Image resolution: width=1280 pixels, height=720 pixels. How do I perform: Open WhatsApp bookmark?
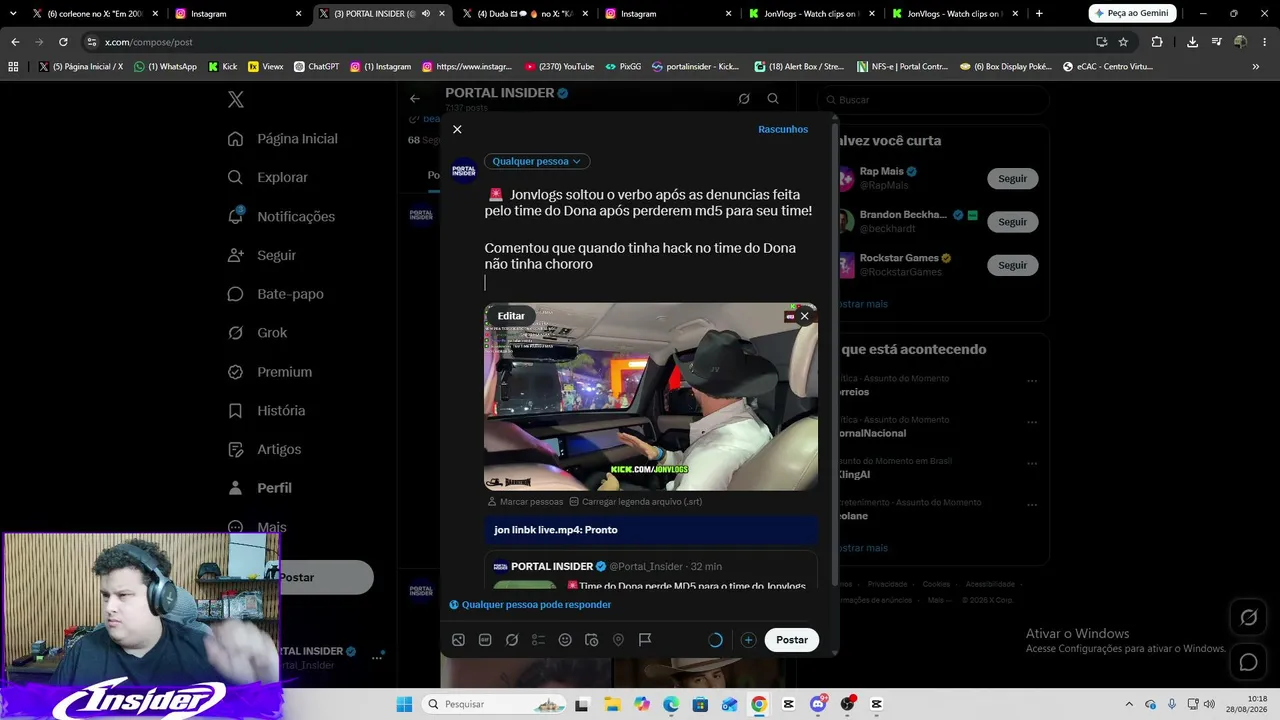[166, 67]
